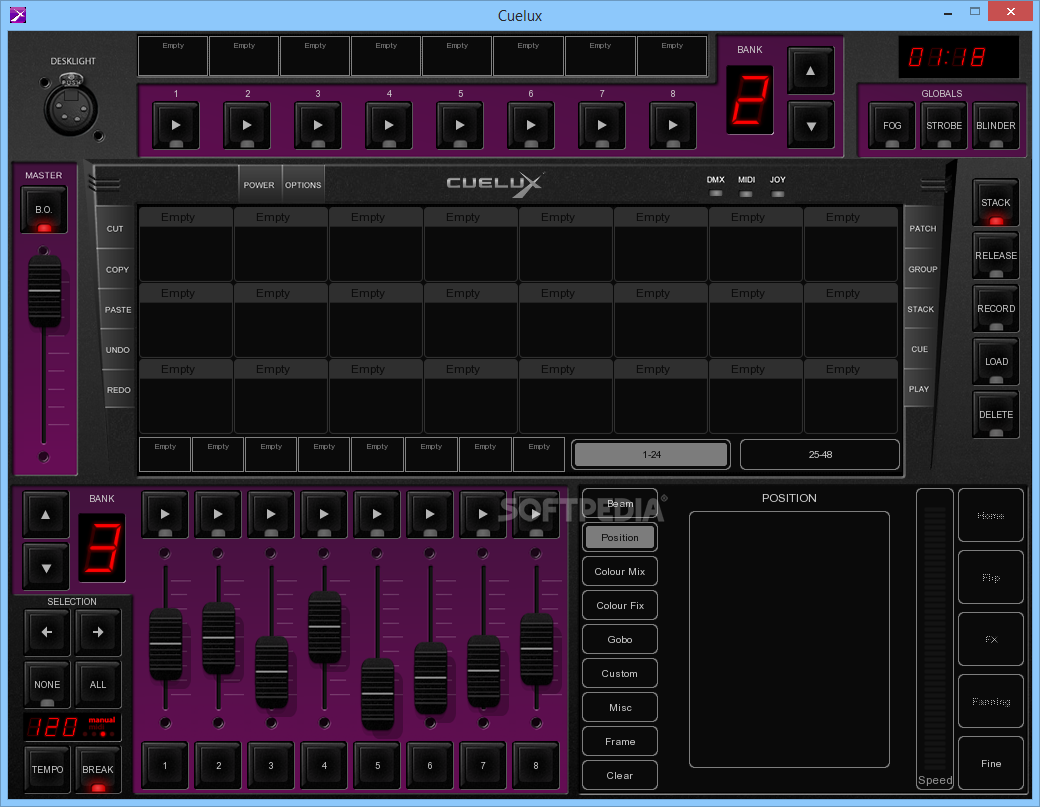This screenshot has height=807, width=1040.
Task: Click fader 4 handle in lower bank
Action: pos(324,627)
